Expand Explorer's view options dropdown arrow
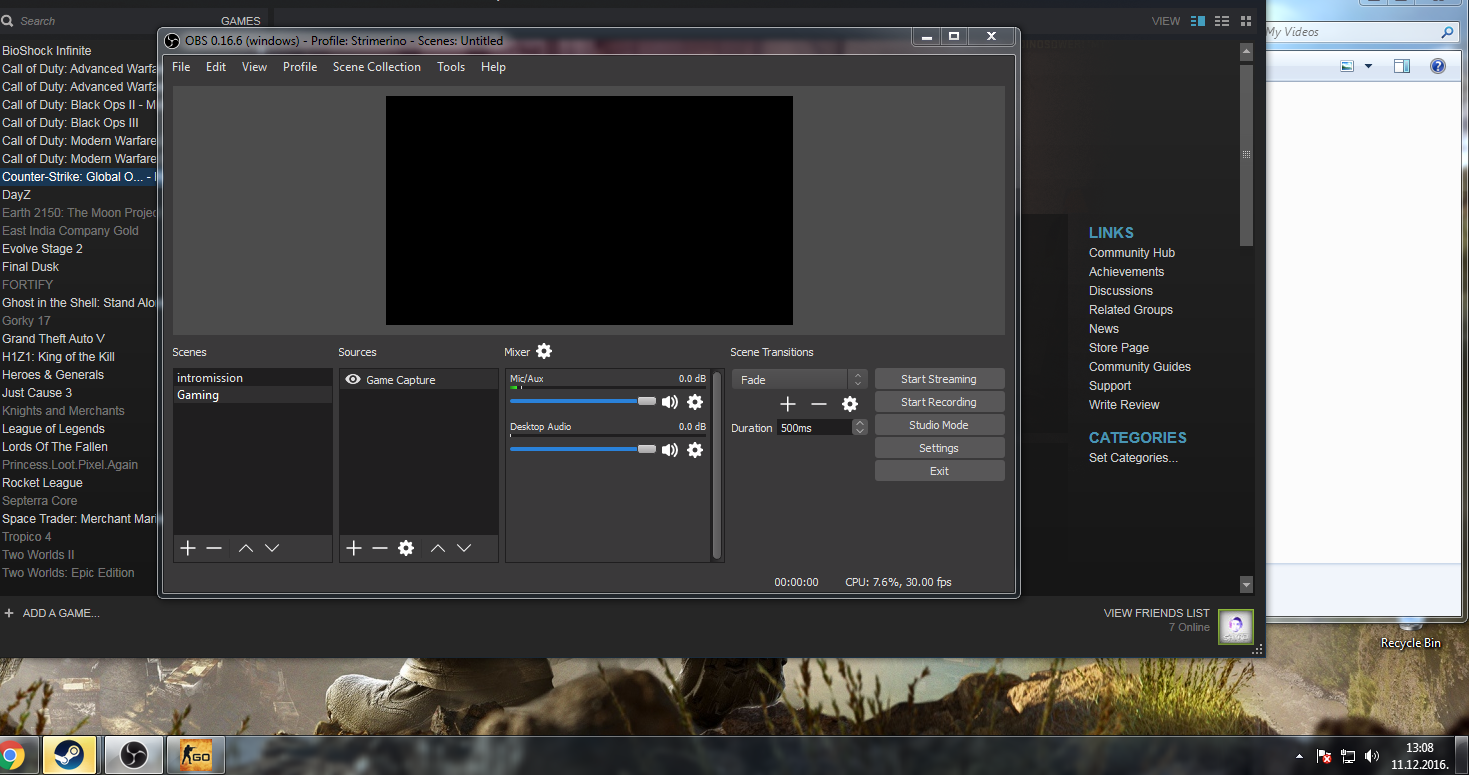Screen dimensions: 1469x775 [x=1368, y=66]
